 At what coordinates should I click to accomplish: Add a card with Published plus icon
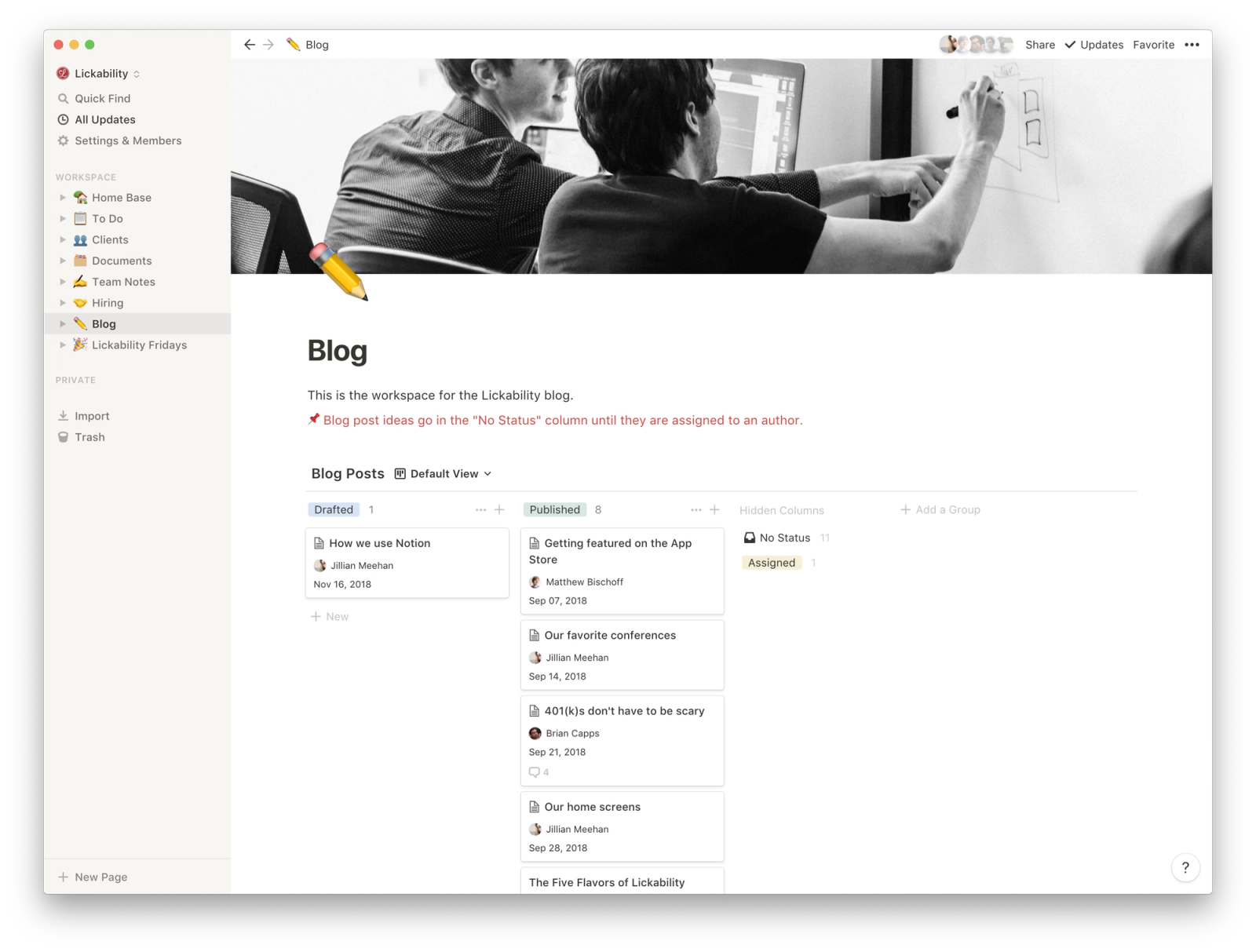[x=714, y=510]
